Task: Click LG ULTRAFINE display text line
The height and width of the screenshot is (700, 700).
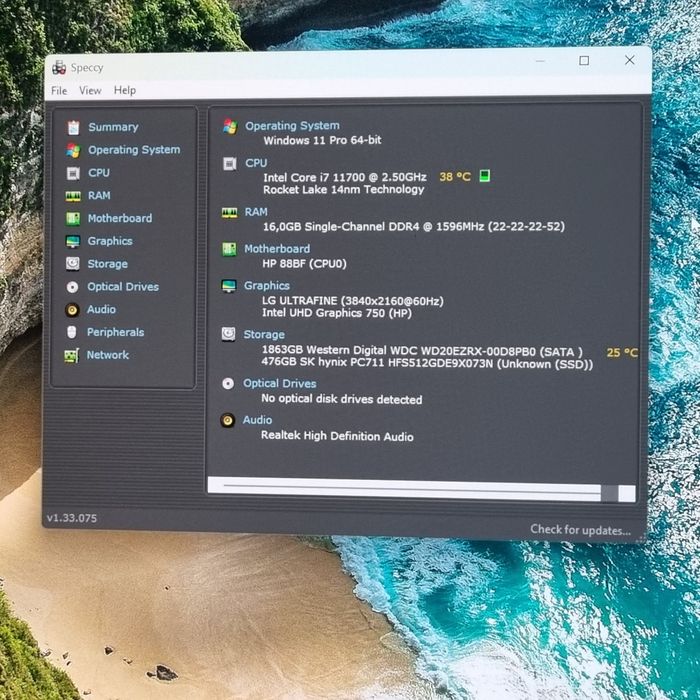Action: coord(353,301)
